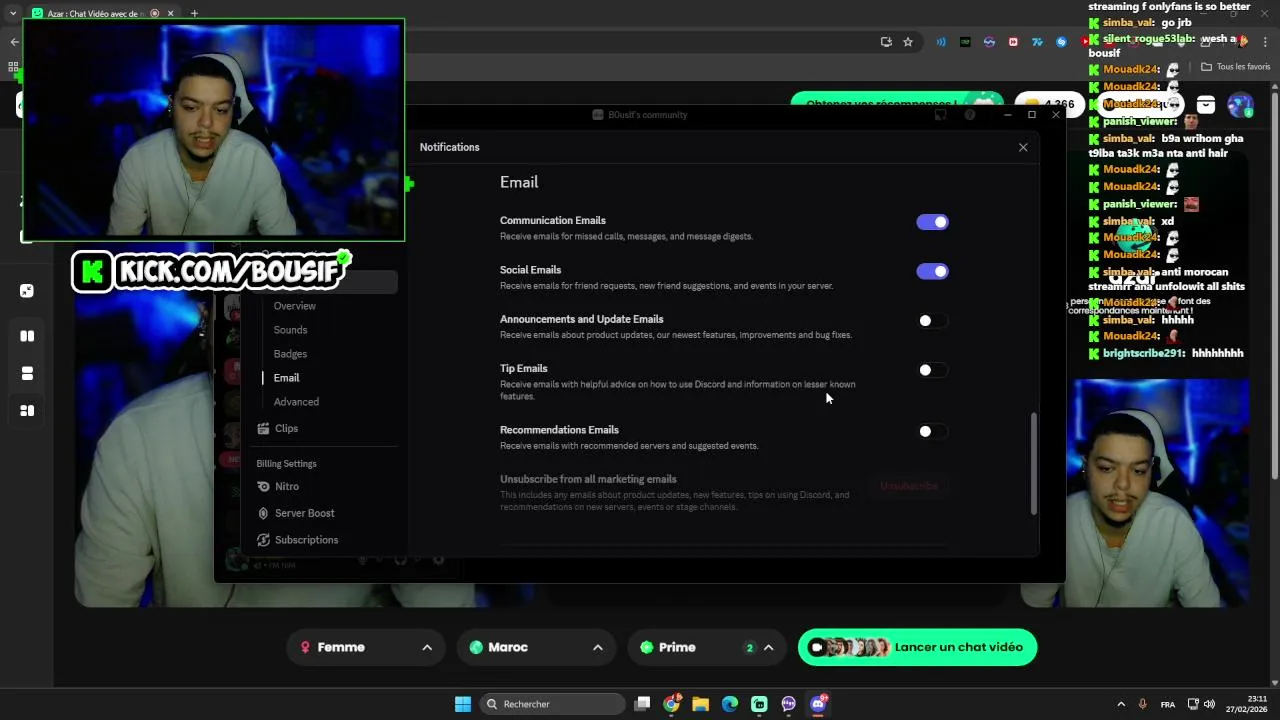1280x720 pixels.
Task: Click the grid layout icon in Azar
Action: pos(27,410)
